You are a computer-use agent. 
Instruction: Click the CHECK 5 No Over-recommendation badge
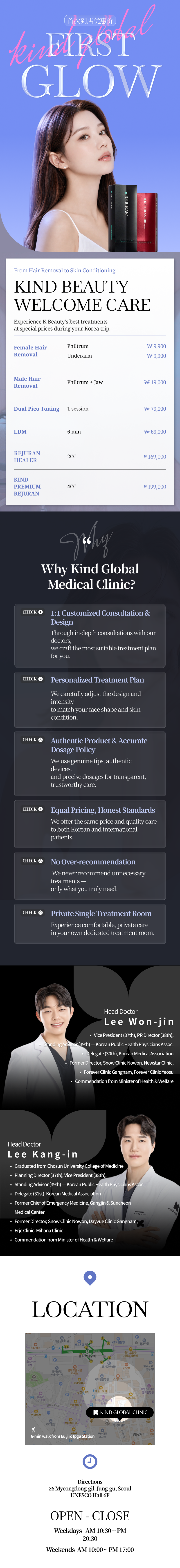pyautogui.click(x=33, y=861)
